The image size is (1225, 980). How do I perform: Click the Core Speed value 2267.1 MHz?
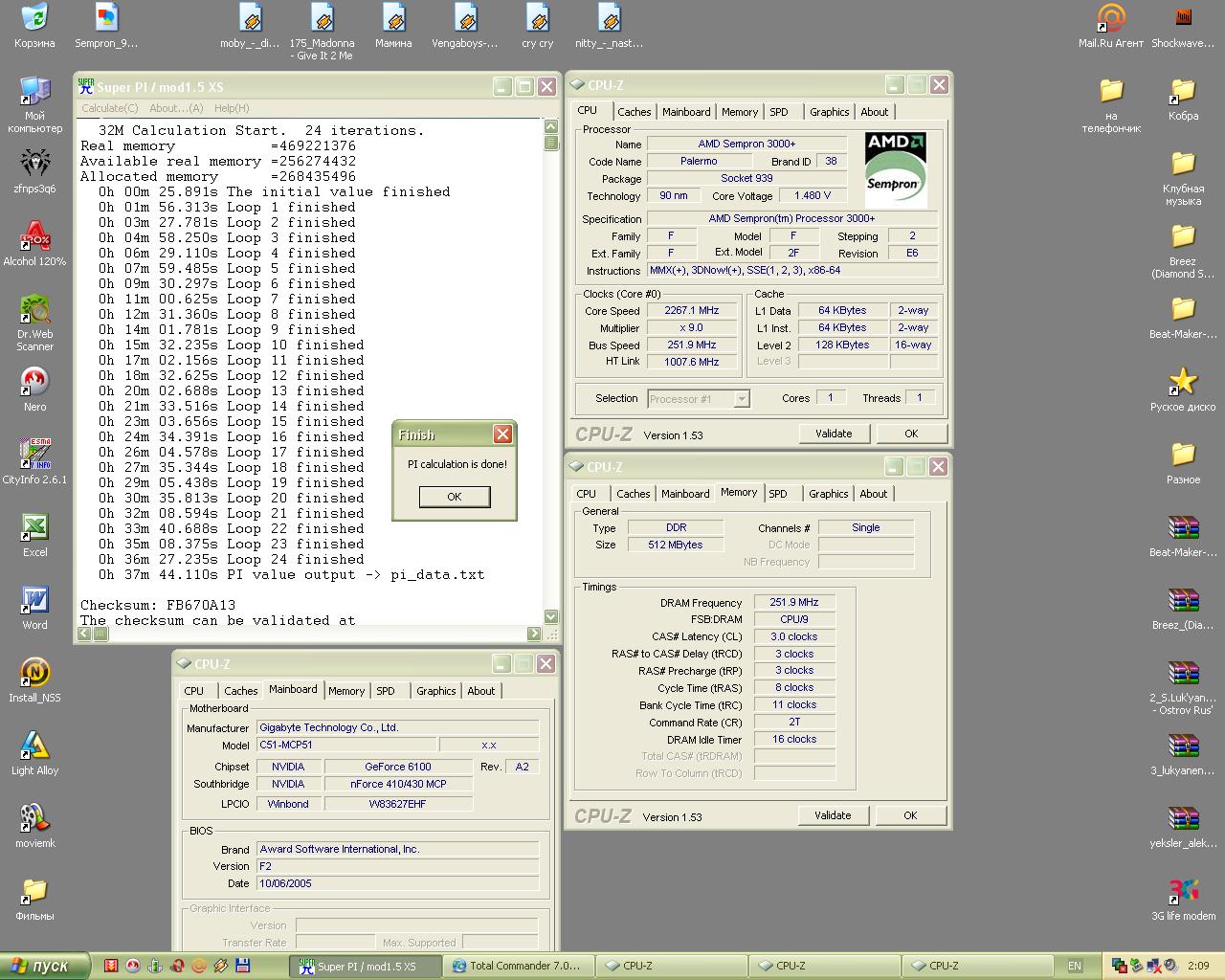[x=691, y=311]
